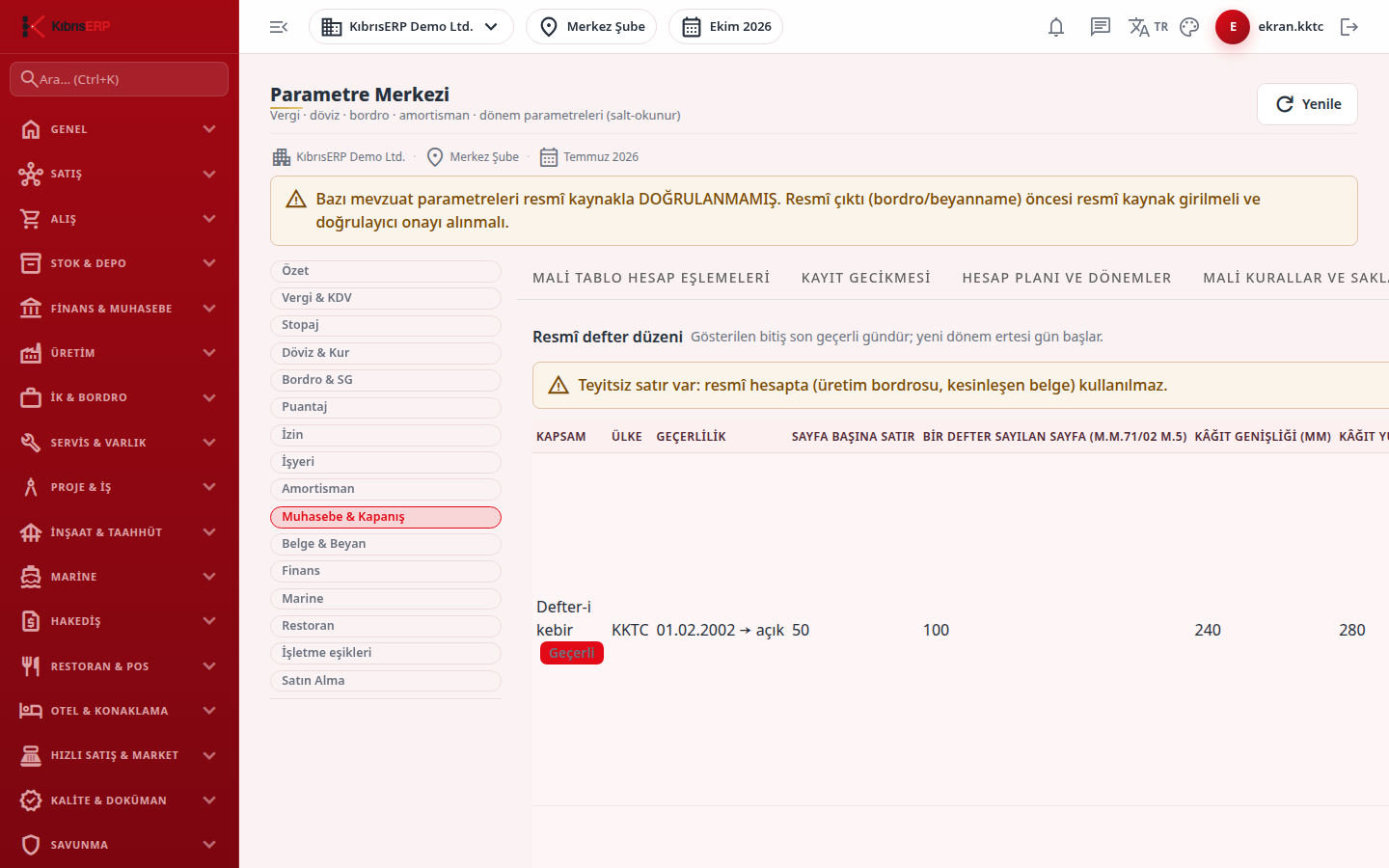Image resolution: width=1389 pixels, height=868 pixels.
Task: Open the theme palette icon
Action: (x=1189, y=27)
